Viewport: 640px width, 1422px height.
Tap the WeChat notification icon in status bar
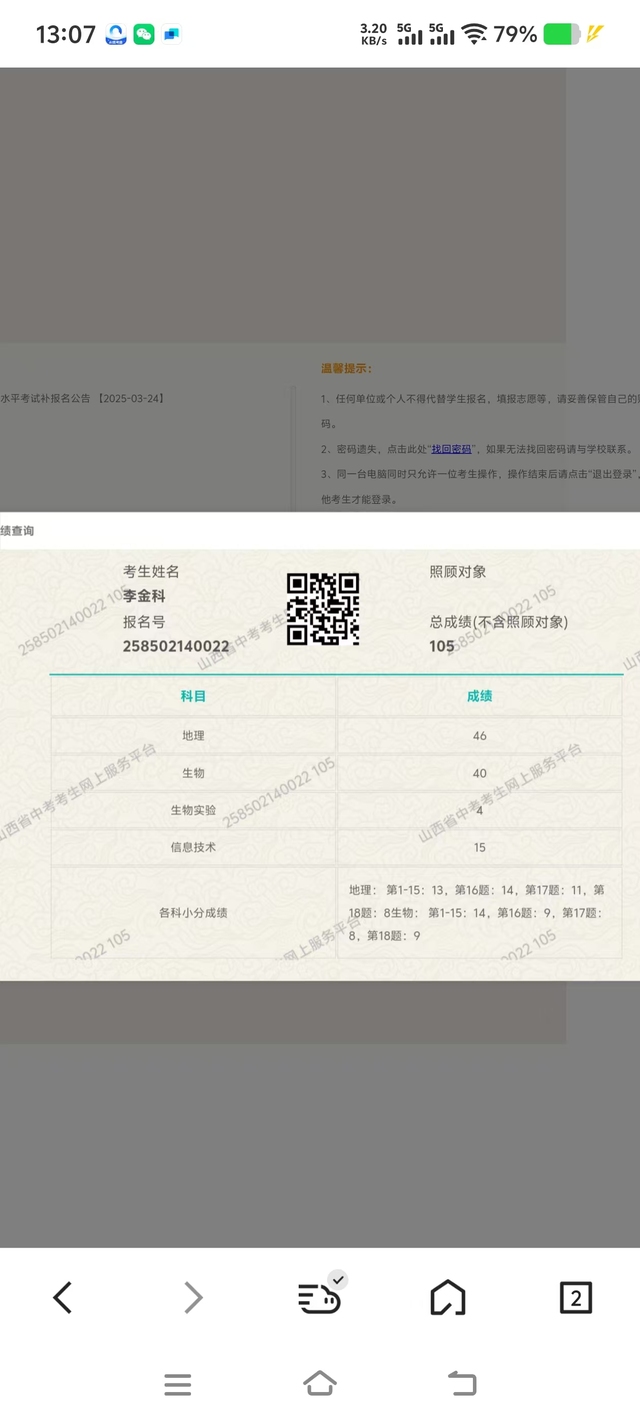[144, 34]
